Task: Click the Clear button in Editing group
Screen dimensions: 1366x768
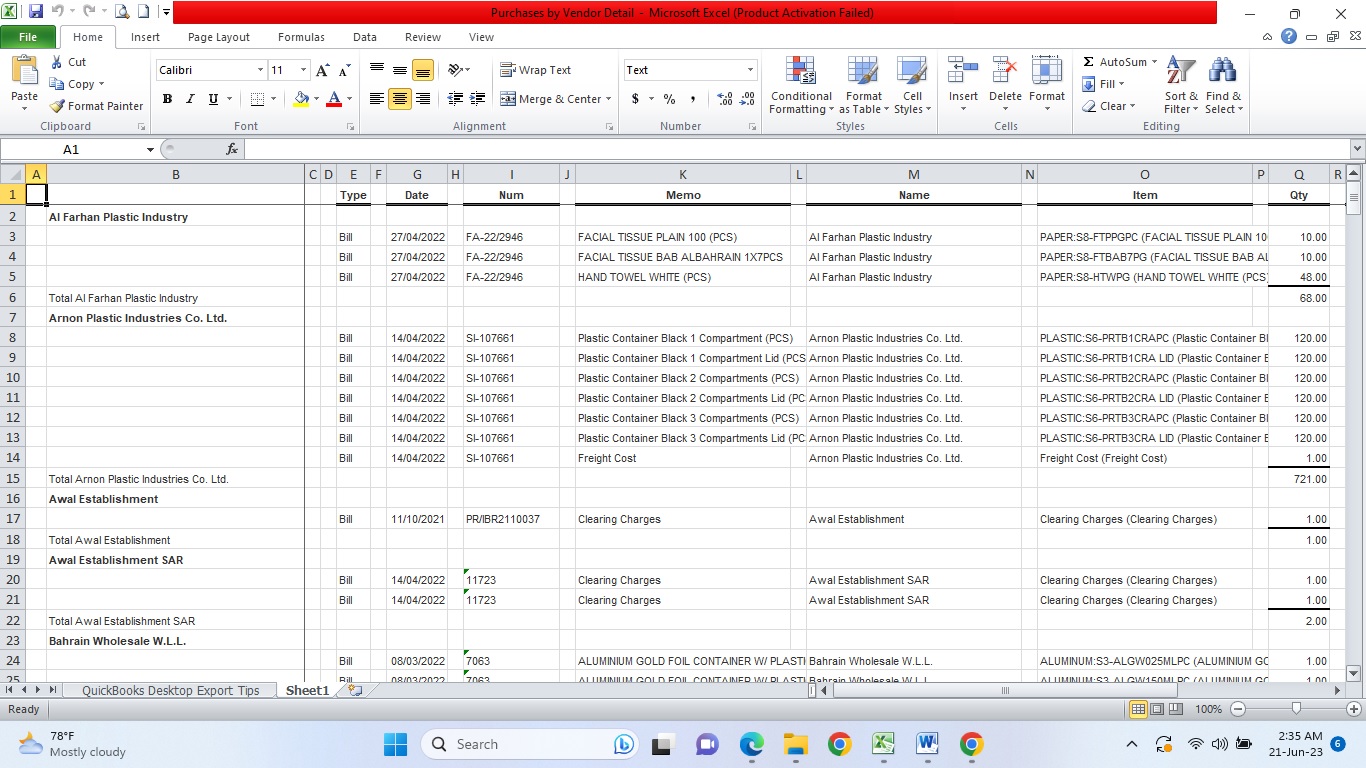Action: click(1108, 106)
